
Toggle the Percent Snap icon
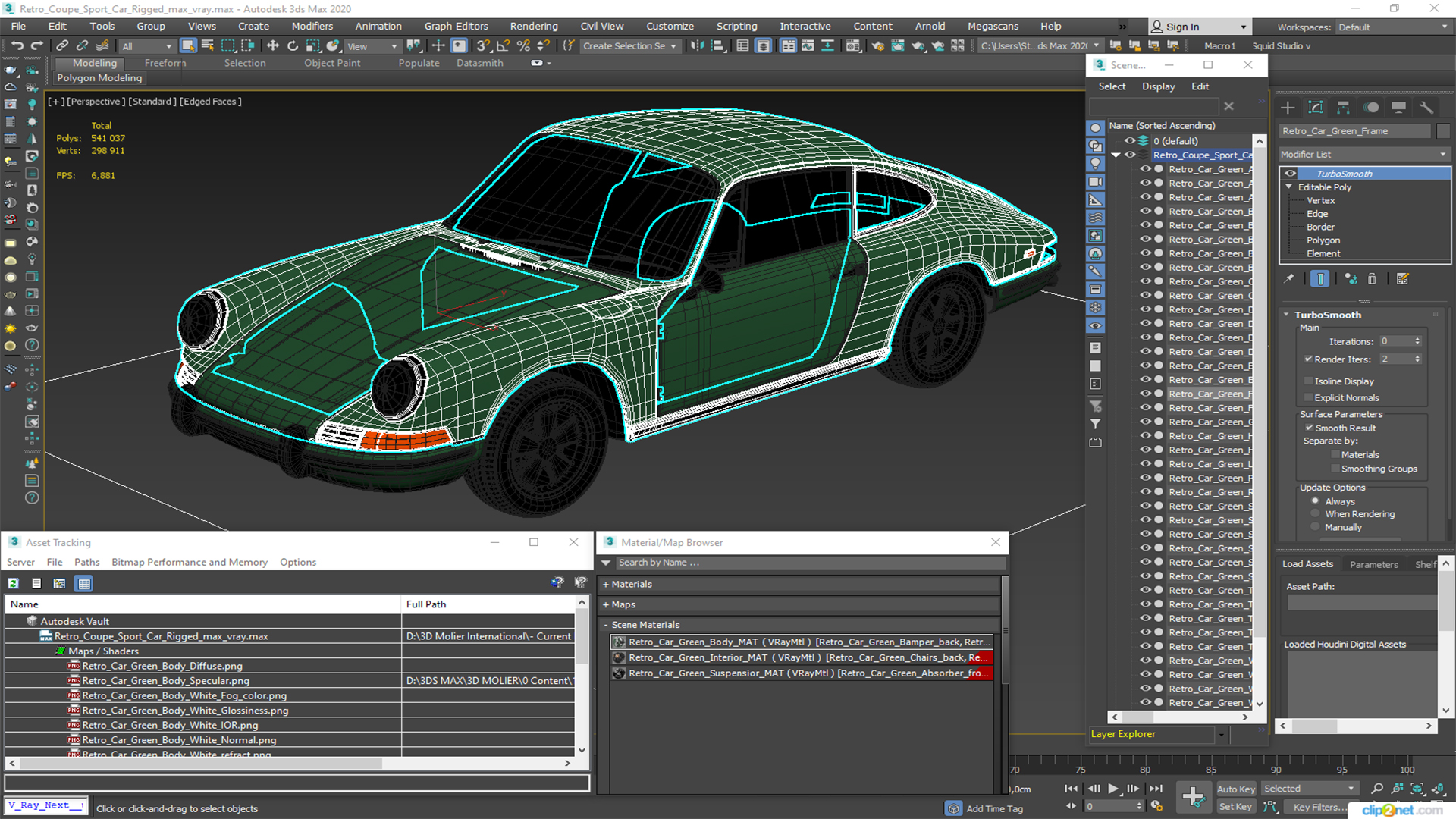523,46
